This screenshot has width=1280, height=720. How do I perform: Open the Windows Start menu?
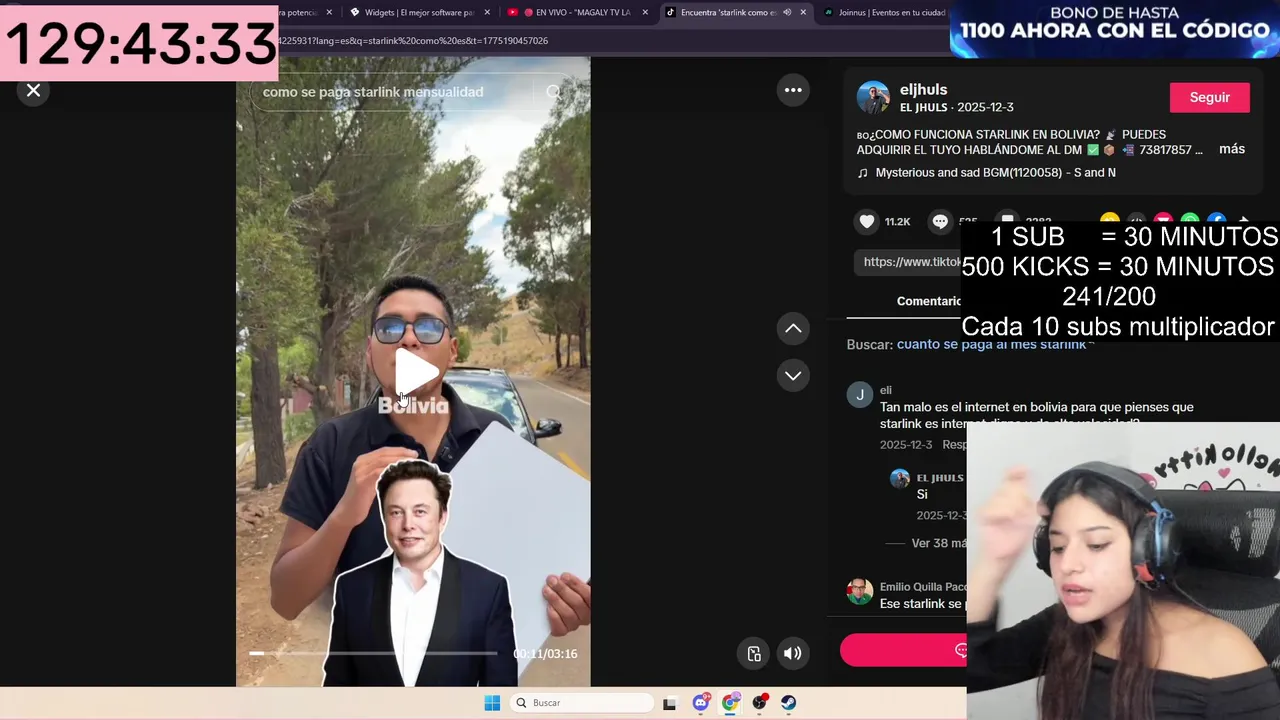coord(492,703)
